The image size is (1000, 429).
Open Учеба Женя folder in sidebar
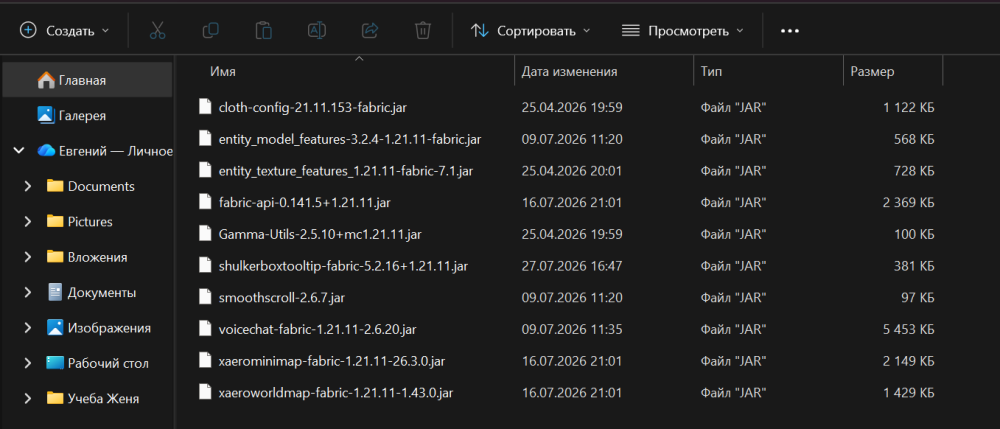(93, 399)
